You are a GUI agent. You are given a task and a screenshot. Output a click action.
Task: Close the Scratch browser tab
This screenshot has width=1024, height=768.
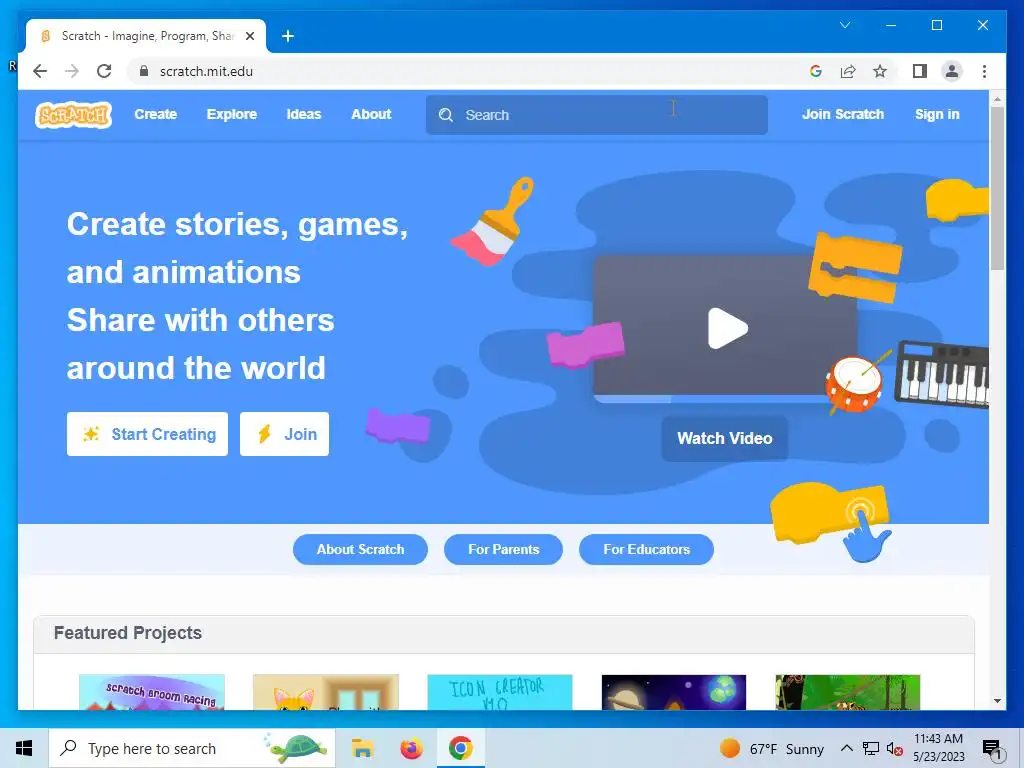249,36
